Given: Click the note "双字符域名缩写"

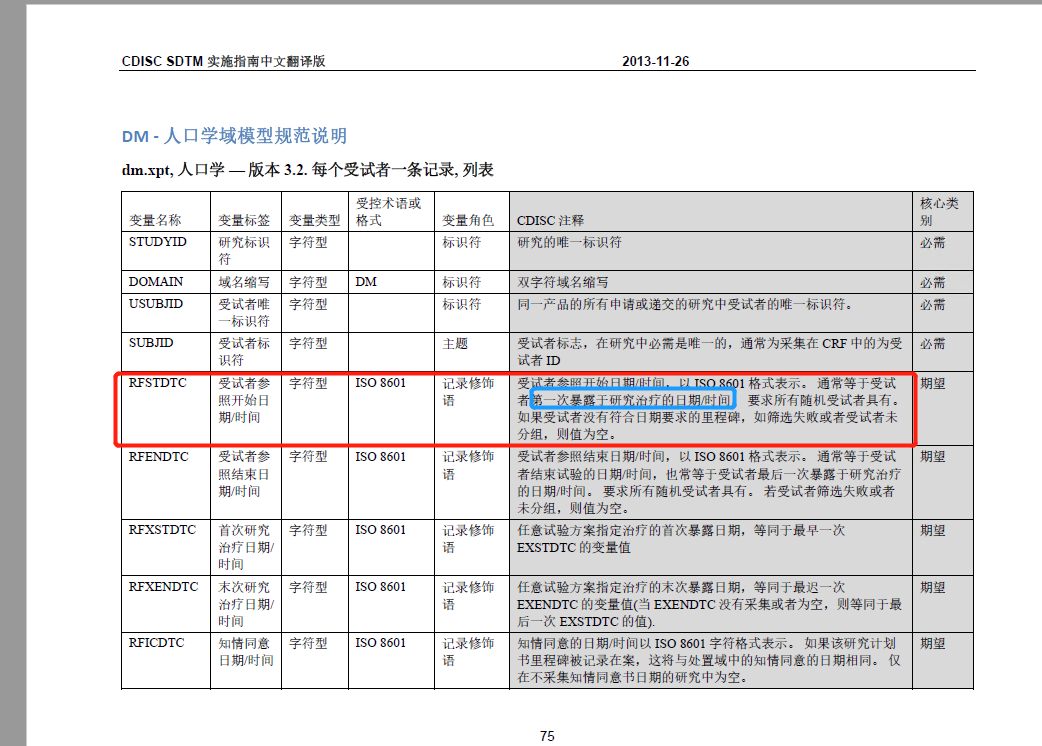Looking at the screenshot, I should (563, 282).
